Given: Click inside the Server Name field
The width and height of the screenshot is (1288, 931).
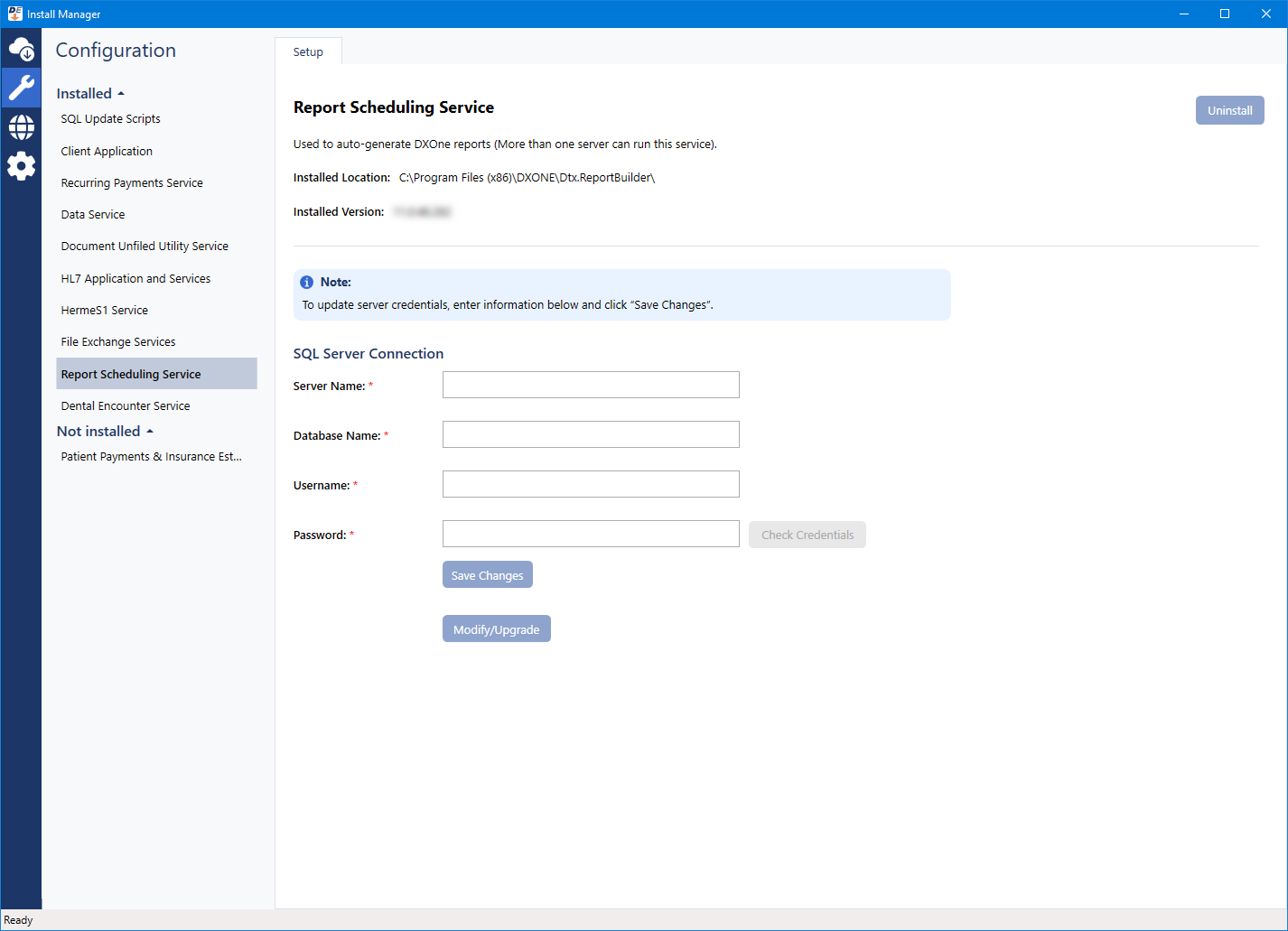Looking at the screenshot, I should [x=590, y=384].
